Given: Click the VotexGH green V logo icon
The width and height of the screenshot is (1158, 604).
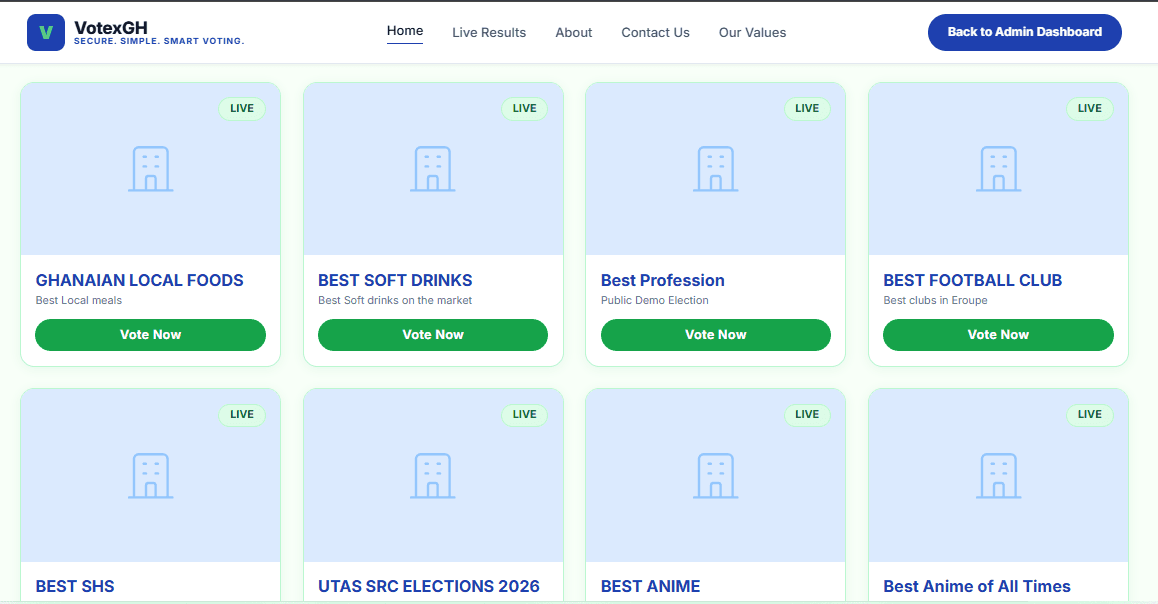Looking at the screenshot, I should [46, 32].
